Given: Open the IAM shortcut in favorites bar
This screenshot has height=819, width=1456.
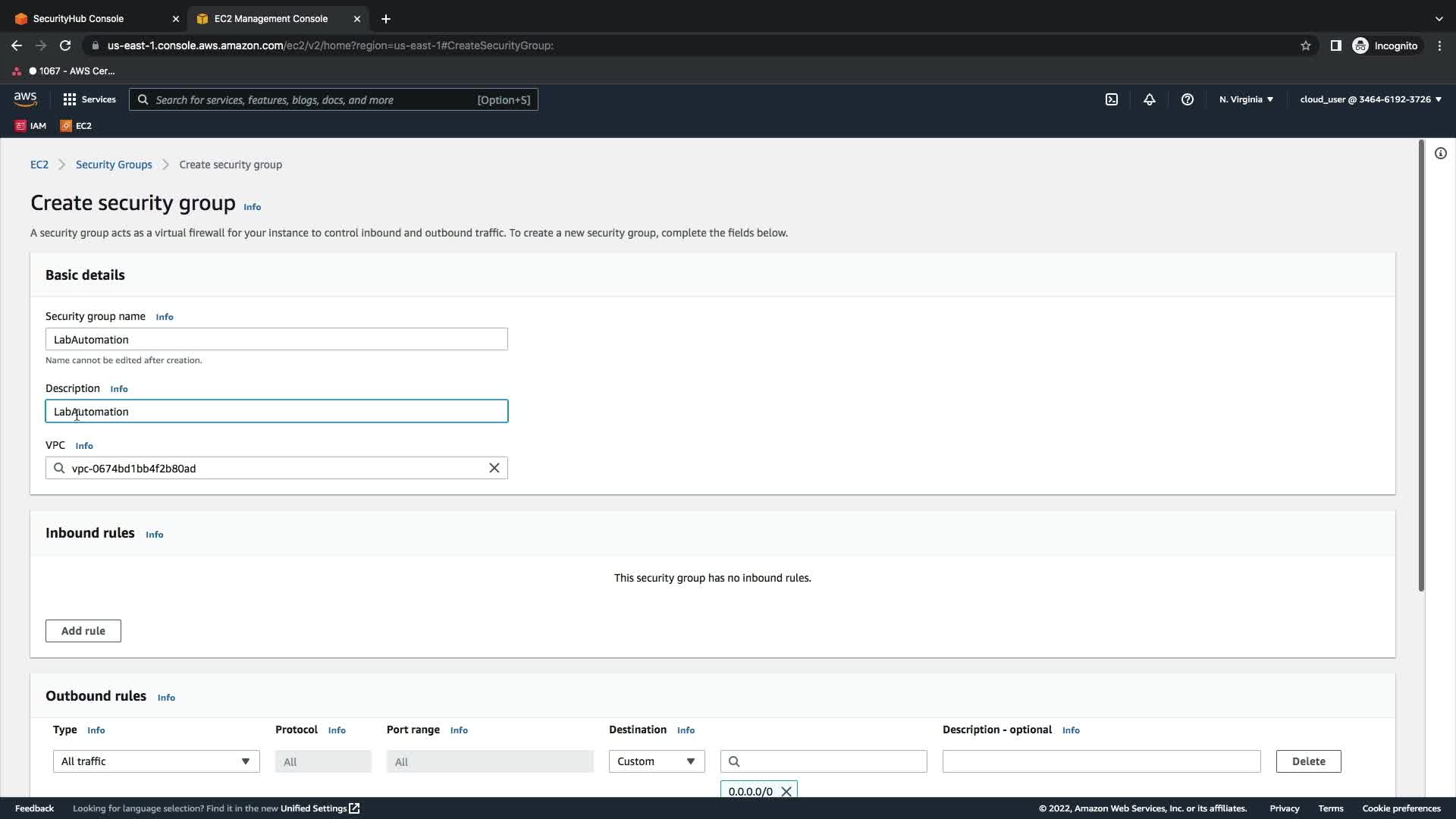Looking at the screenshot, I should [30, 126].
